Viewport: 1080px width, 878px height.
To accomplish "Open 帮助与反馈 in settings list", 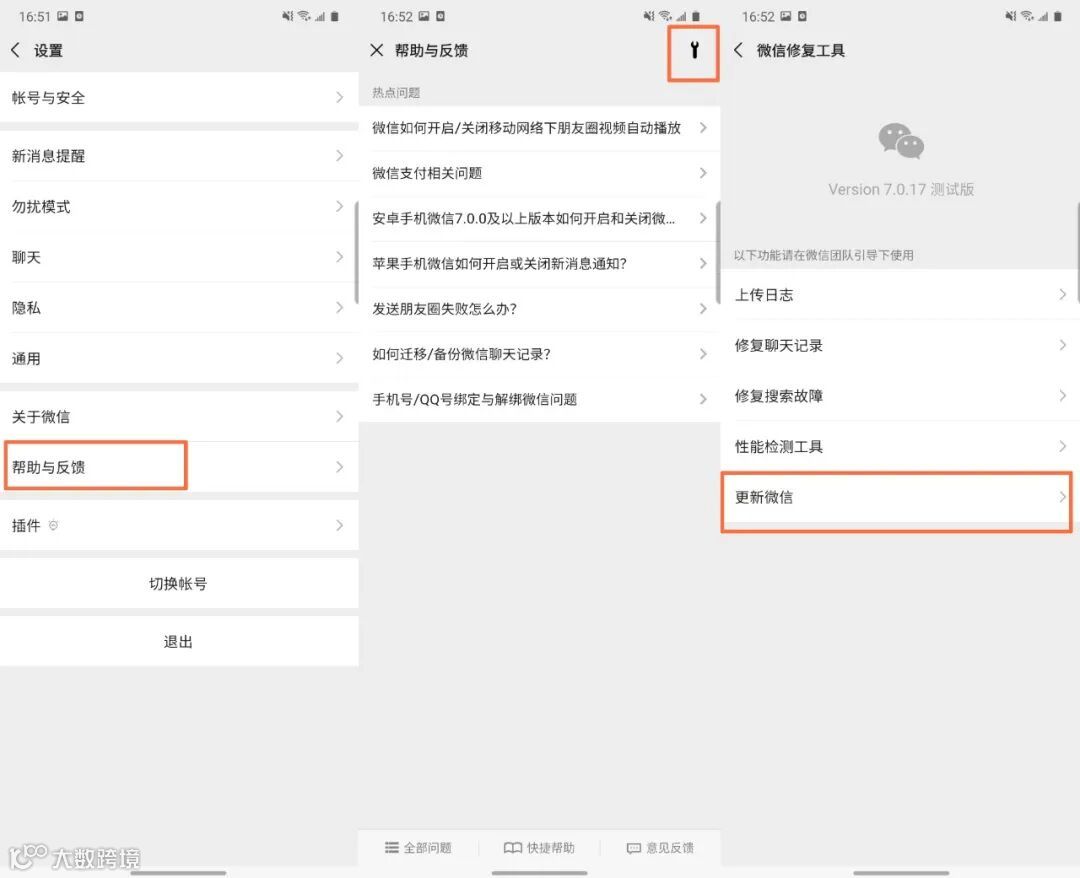I will point(179,467).
